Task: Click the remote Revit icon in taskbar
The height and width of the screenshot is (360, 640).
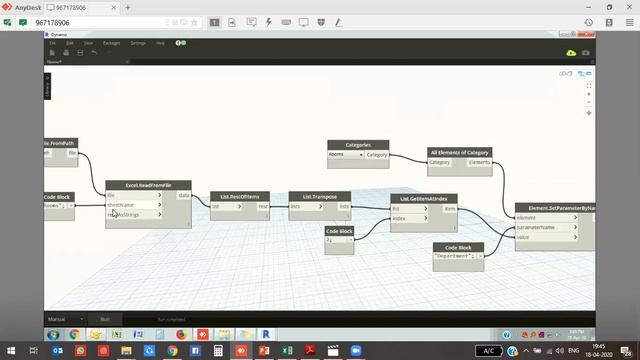Action: [266, 335]
